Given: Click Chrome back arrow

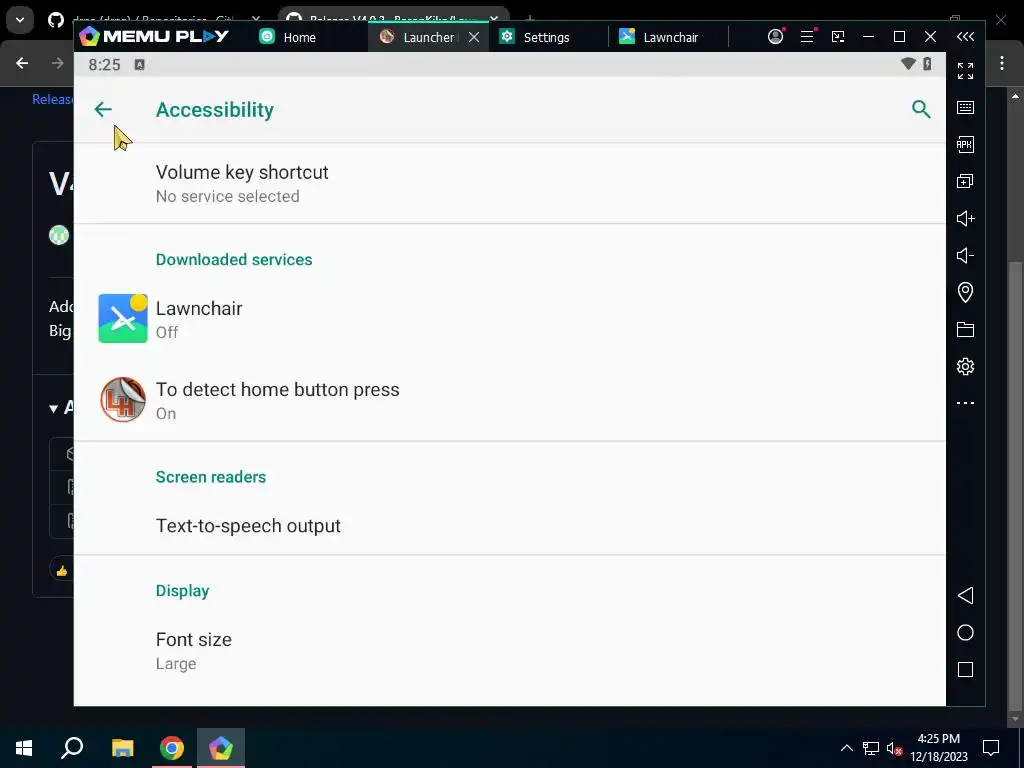Looking at the screenshot, I should pyautogui.click(x=22, y=63).
